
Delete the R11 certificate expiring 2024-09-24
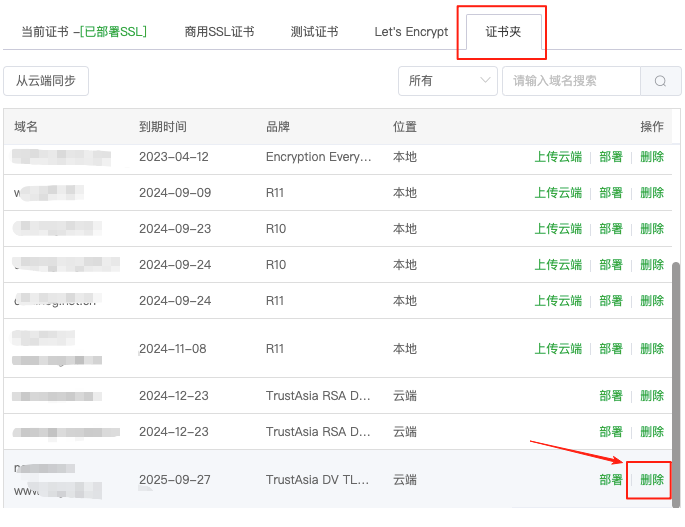[652, 301]
